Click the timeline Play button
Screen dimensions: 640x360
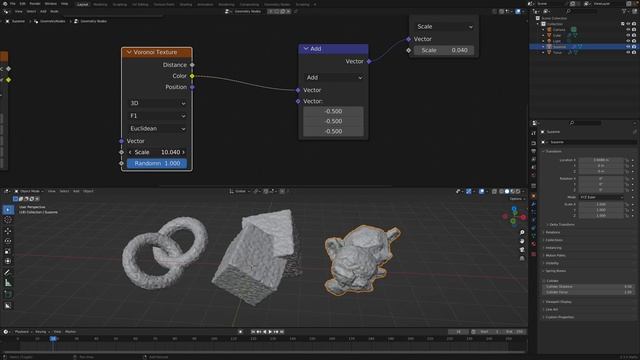tap(270, 332)
